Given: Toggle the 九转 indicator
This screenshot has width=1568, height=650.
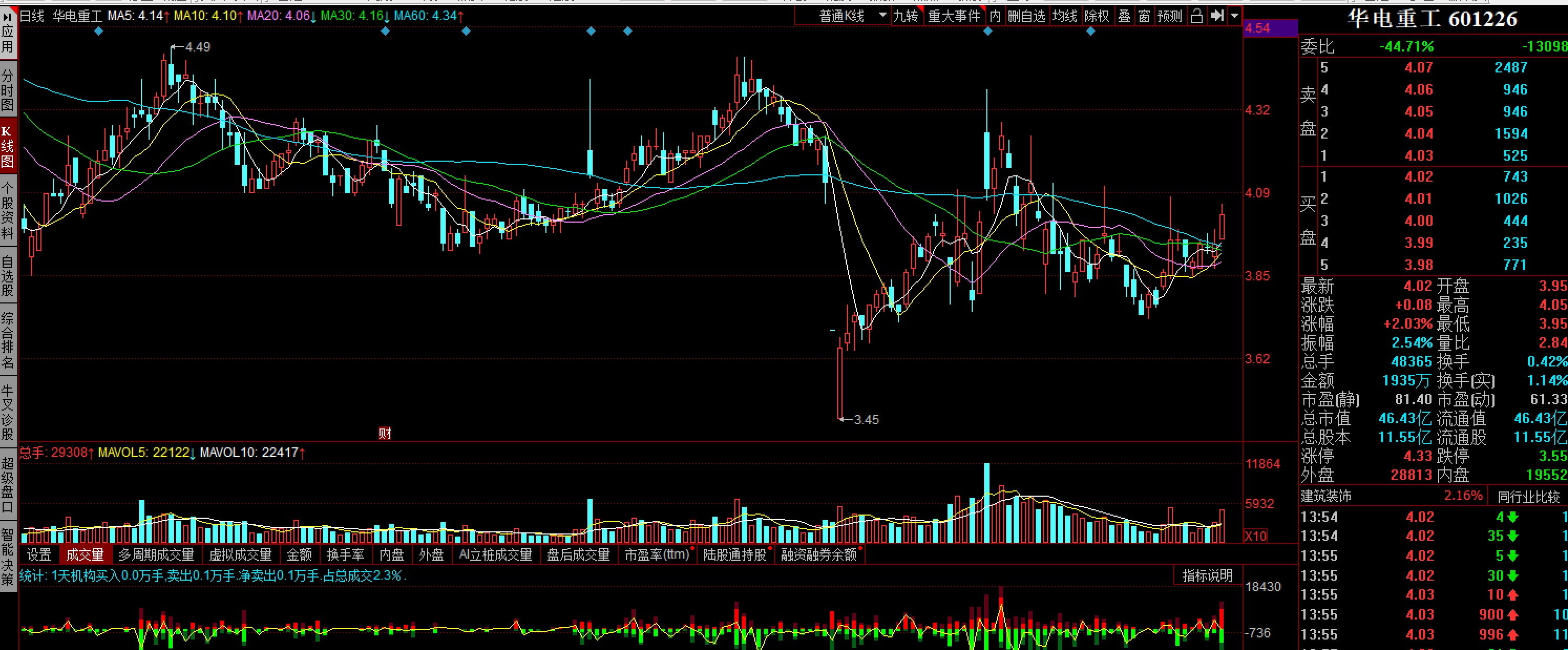Looking at the screenshot, I should tap(906, 16).
